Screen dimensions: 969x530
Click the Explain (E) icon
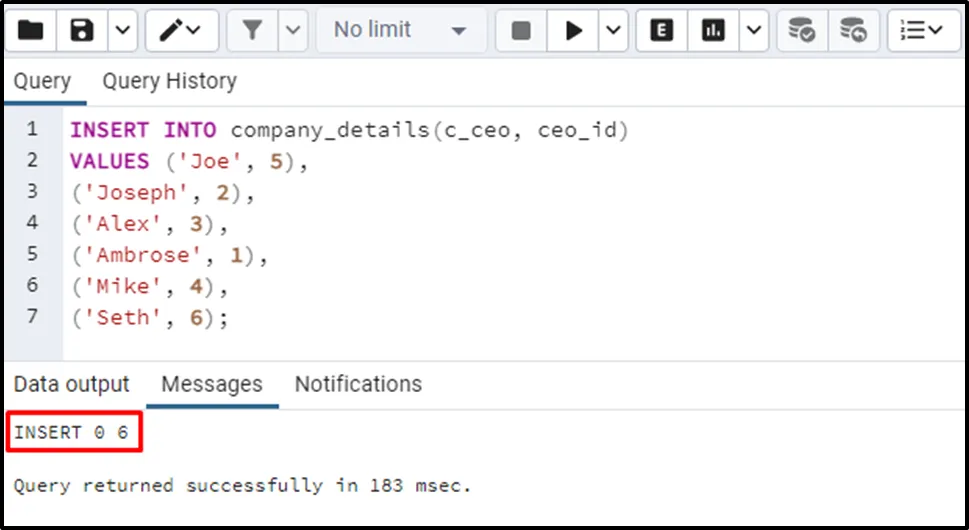tap(661, 31)
